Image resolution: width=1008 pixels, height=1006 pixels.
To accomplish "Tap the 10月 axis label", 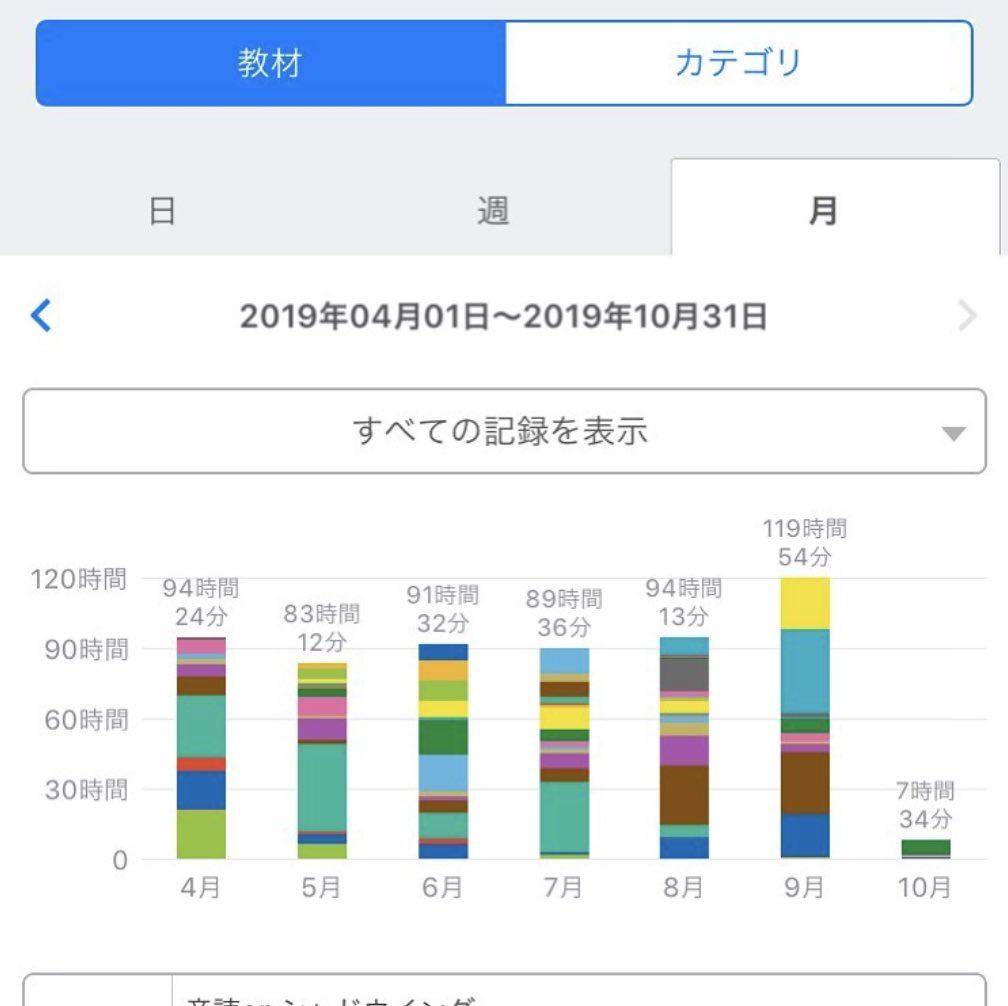I will [924, 888].
